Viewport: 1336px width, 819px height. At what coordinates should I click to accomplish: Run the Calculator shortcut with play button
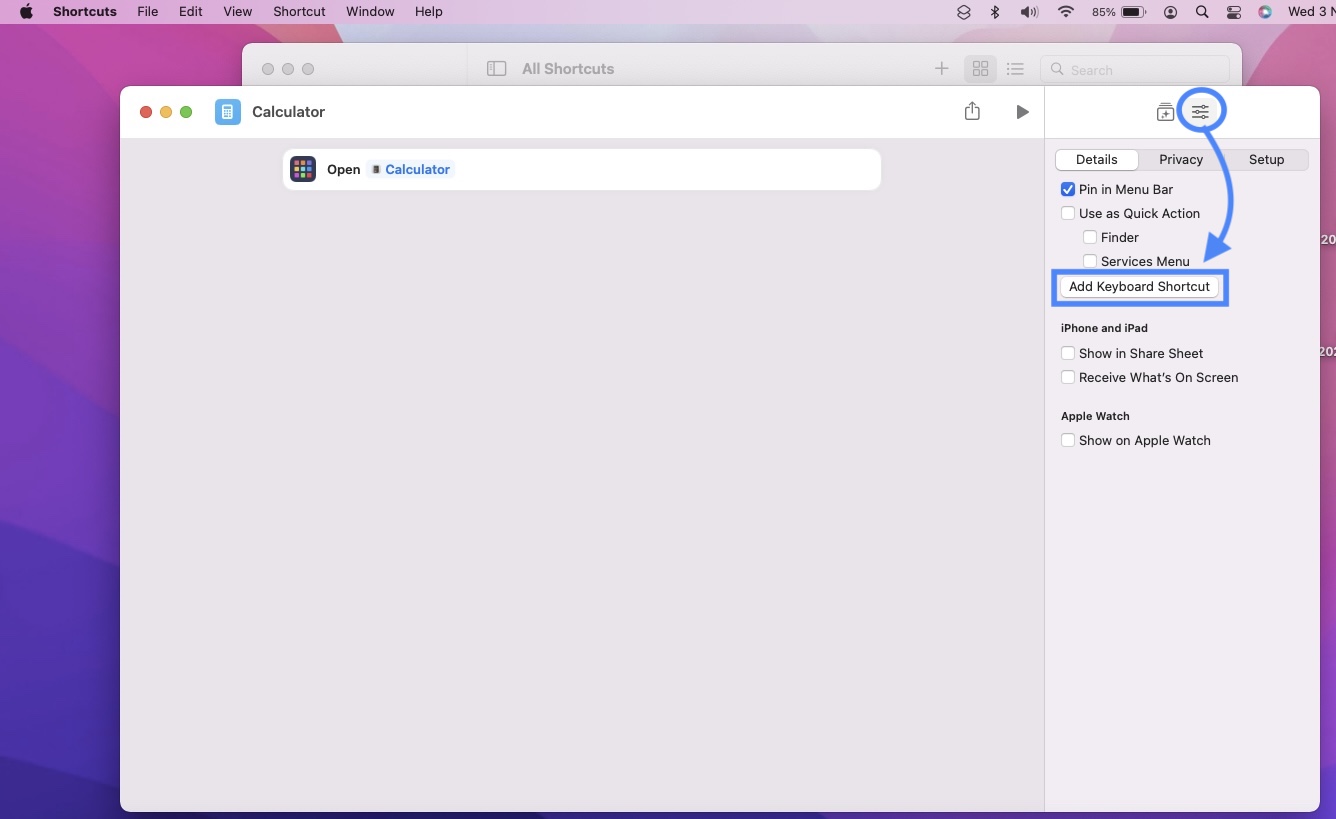[x=1022, y=112]
